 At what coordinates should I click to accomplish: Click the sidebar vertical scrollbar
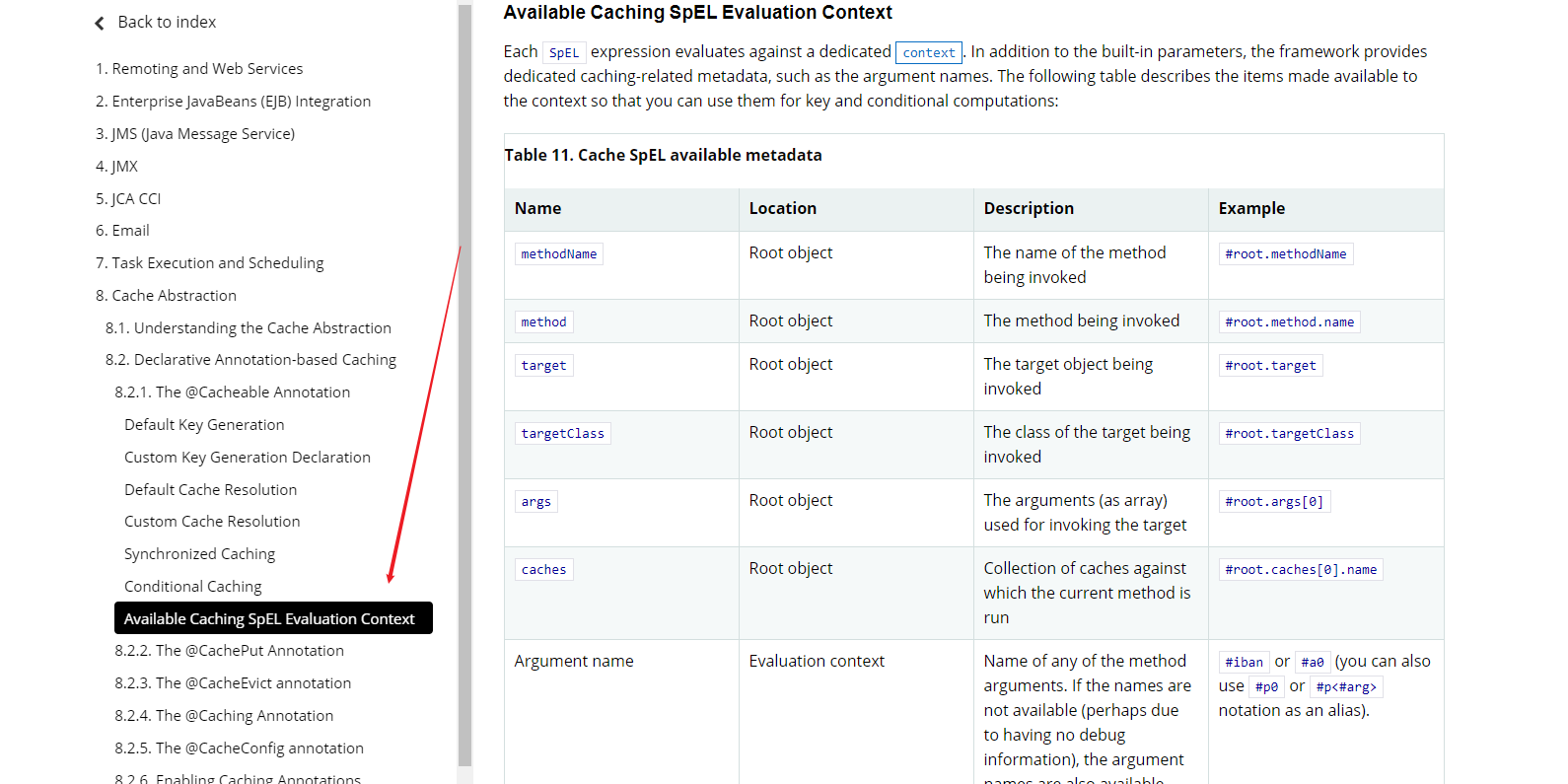pos(464,385)
